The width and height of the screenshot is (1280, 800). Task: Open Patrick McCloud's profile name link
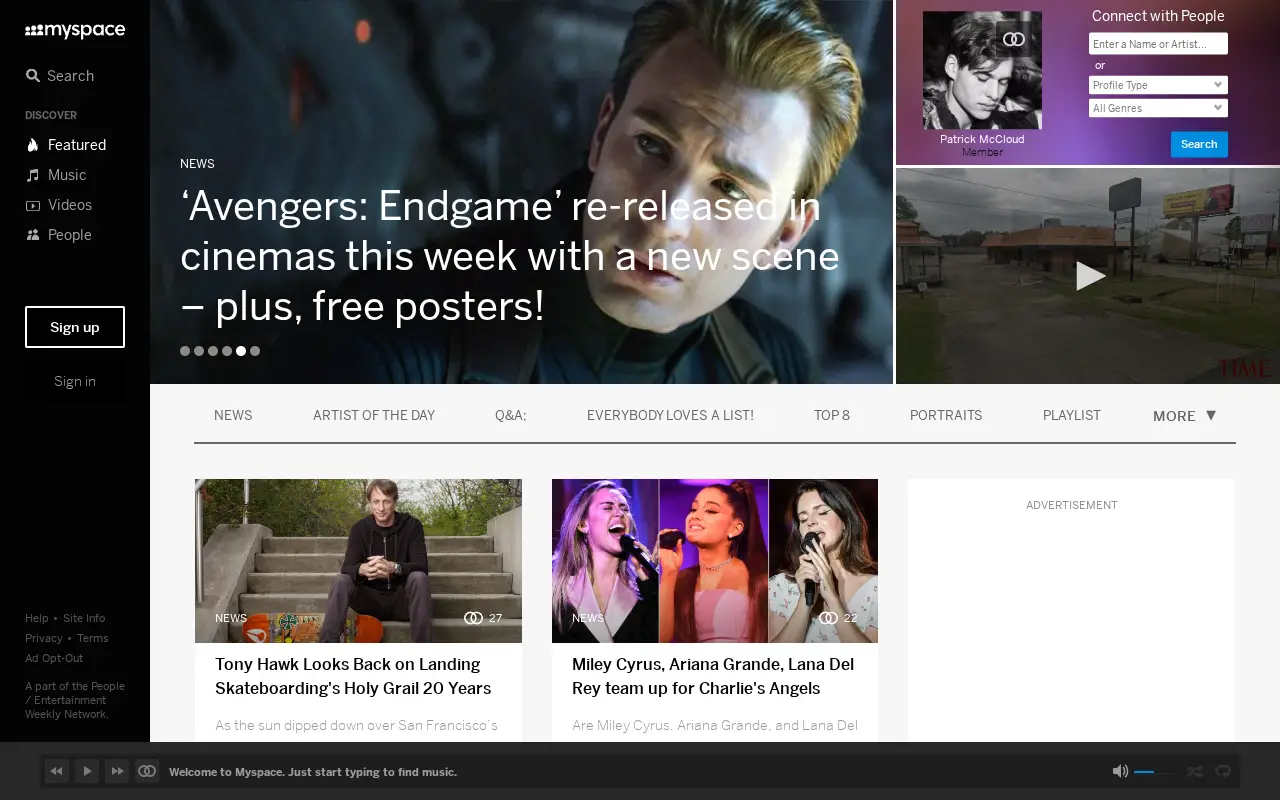click(982, 139)
